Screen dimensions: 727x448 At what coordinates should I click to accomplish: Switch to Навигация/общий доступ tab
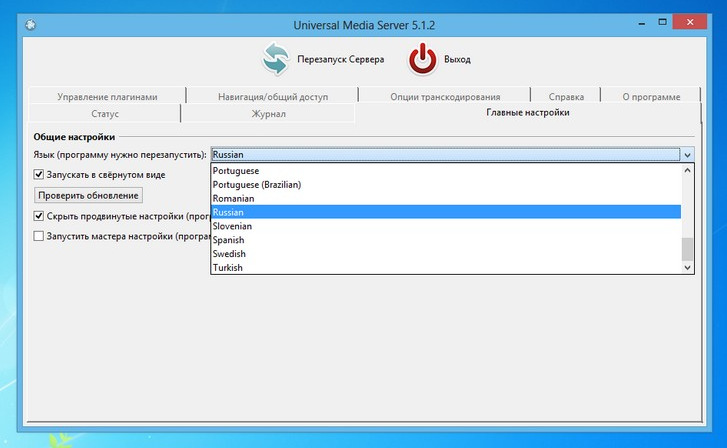(x=273, y=96)
